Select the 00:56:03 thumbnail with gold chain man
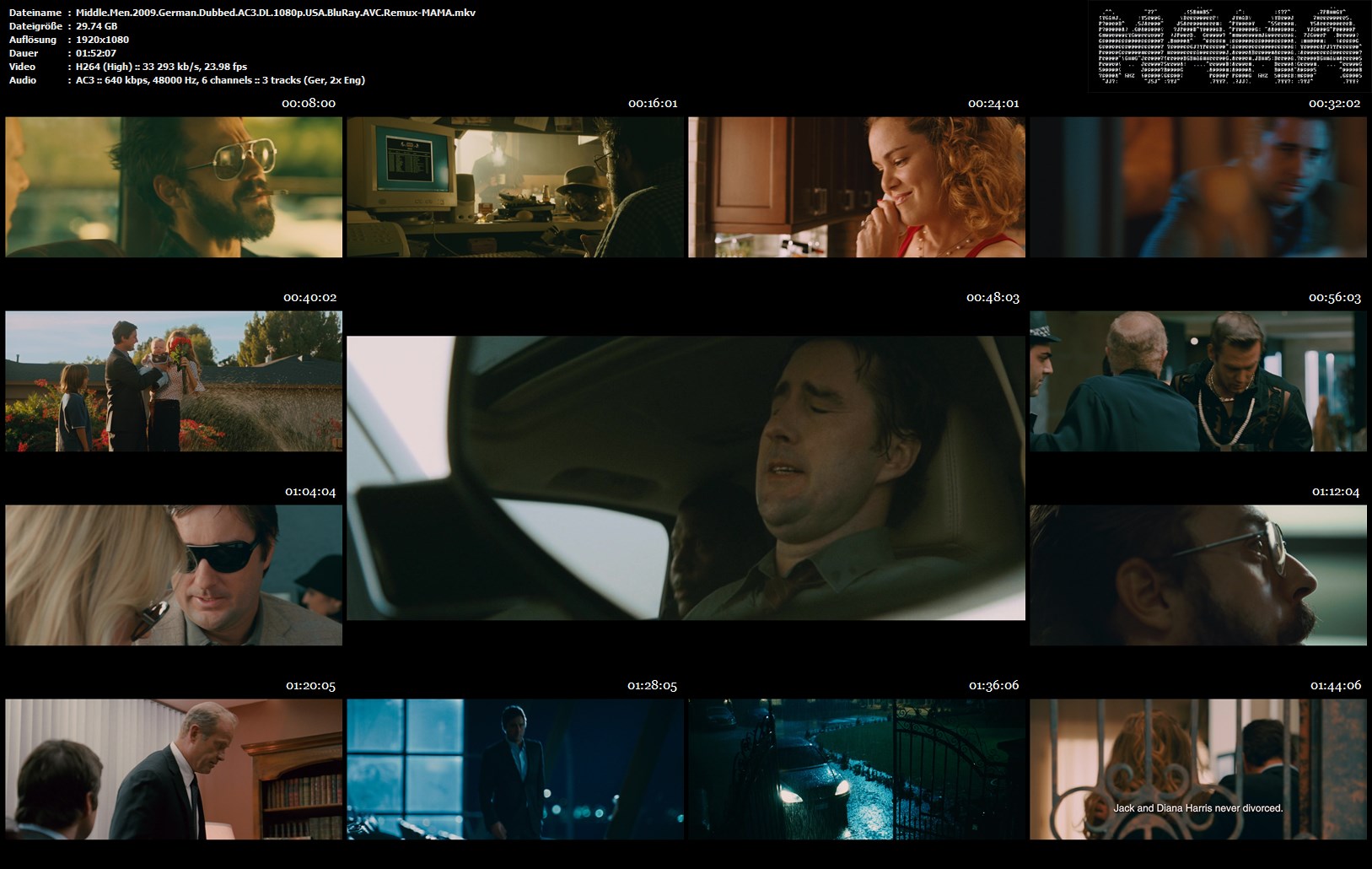 click(1198, 381)
